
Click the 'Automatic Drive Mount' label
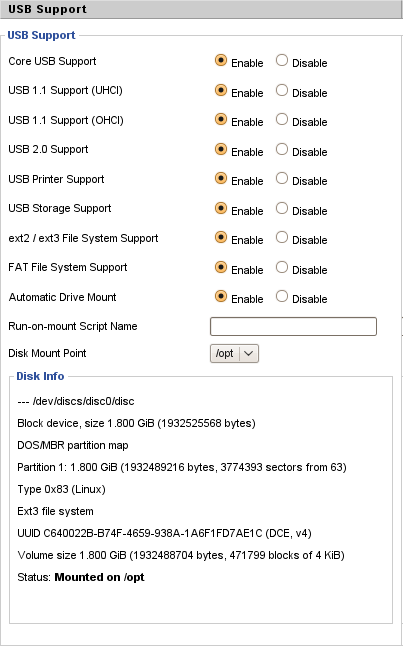[63, 297]
